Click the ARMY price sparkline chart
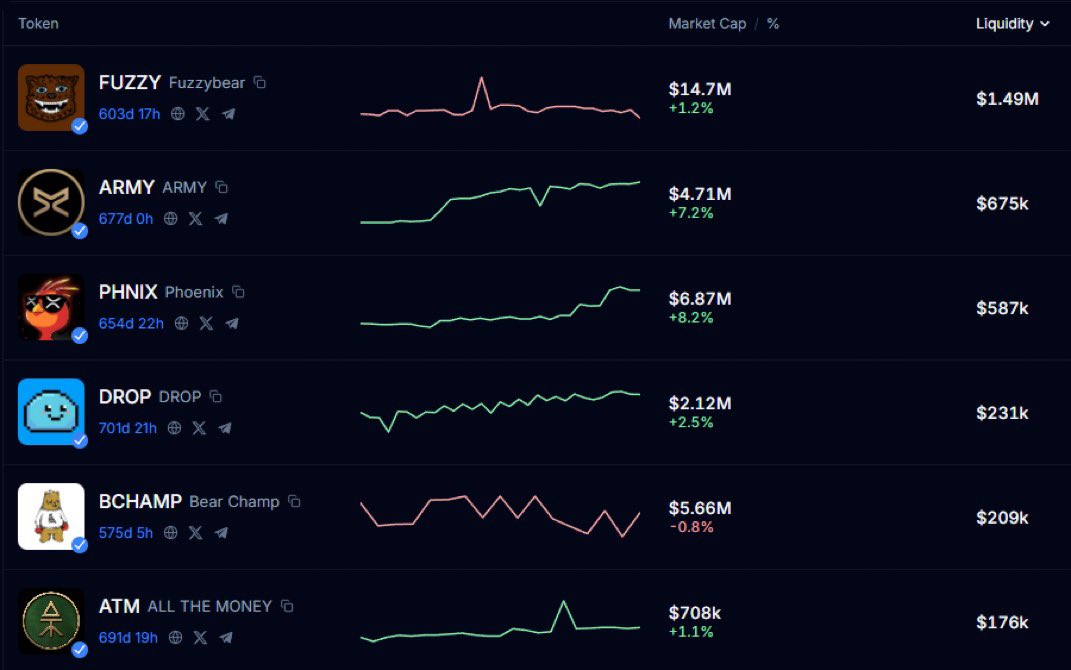Viewport: 1071px width, 670px height. click(500, 202)
